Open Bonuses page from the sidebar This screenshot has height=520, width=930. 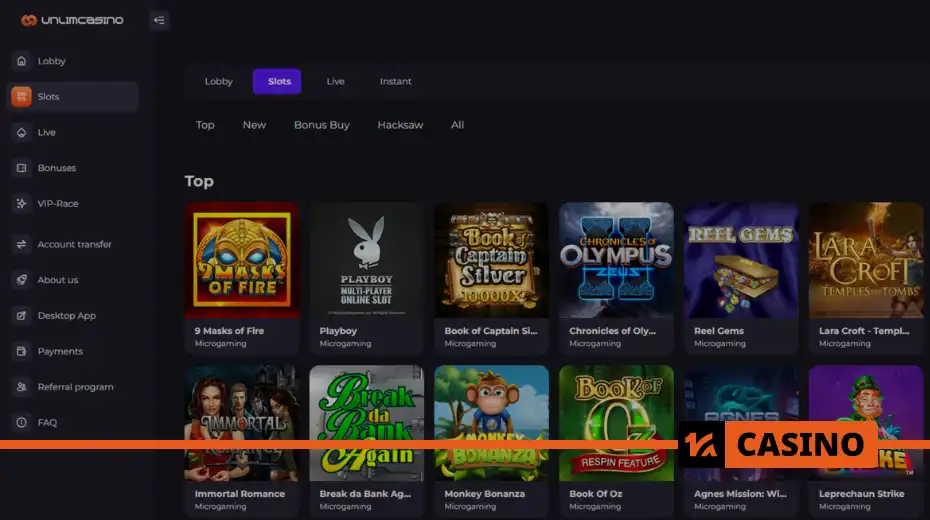pyautogui.click(x=57, y=168)
